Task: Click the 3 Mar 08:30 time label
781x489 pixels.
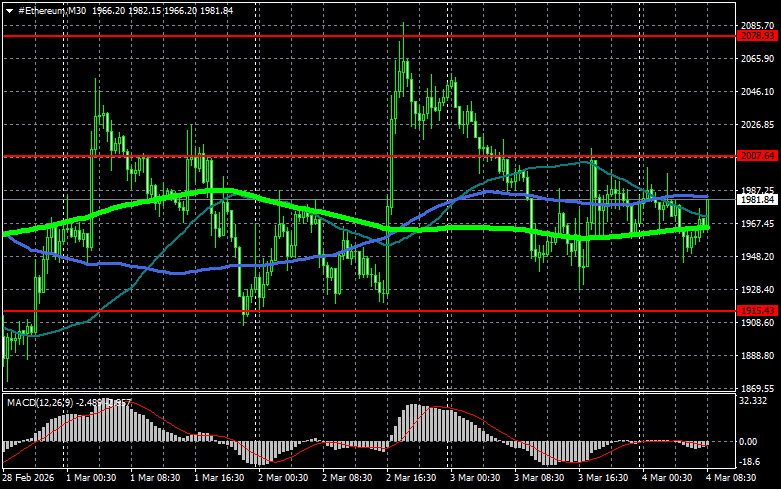Action: coord(539,478)
